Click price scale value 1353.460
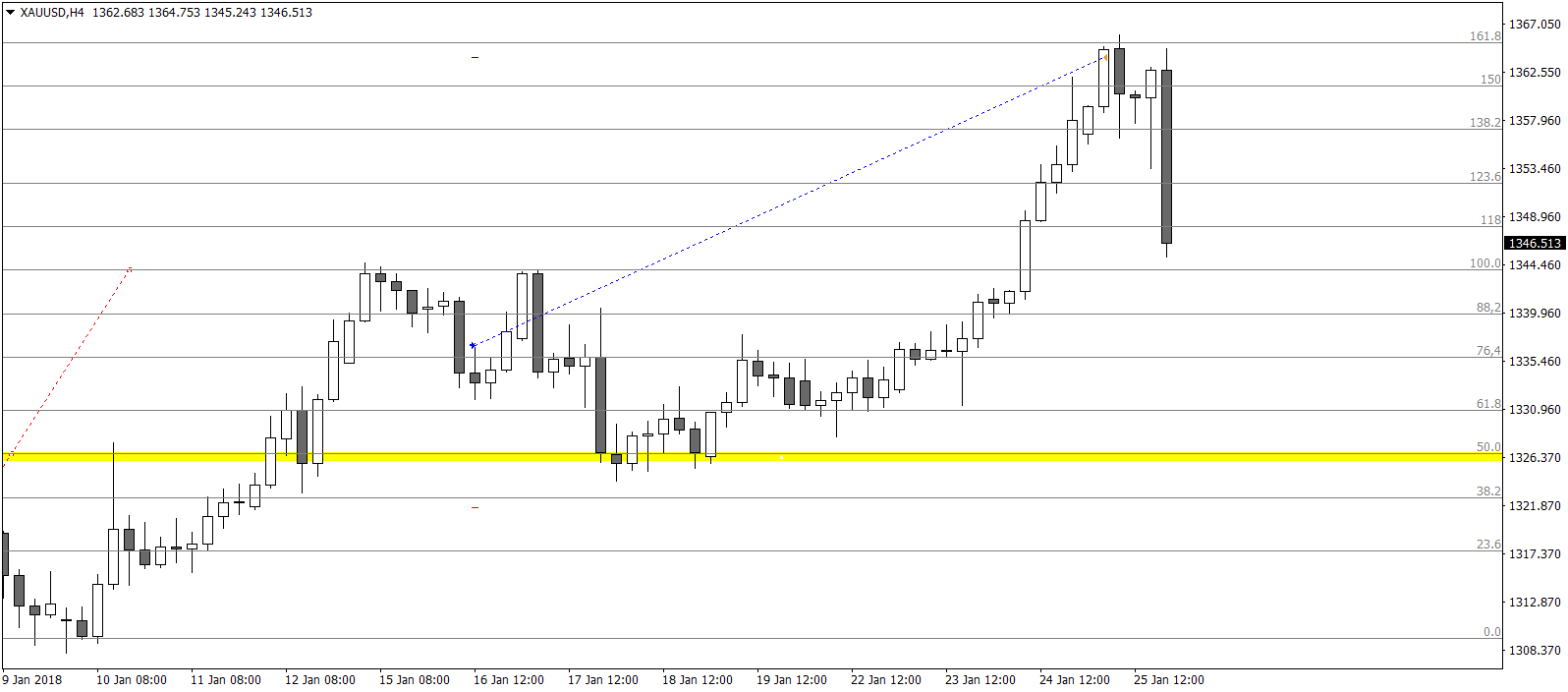This screenshot has height=692, width=1568. tap(1535, 168)
